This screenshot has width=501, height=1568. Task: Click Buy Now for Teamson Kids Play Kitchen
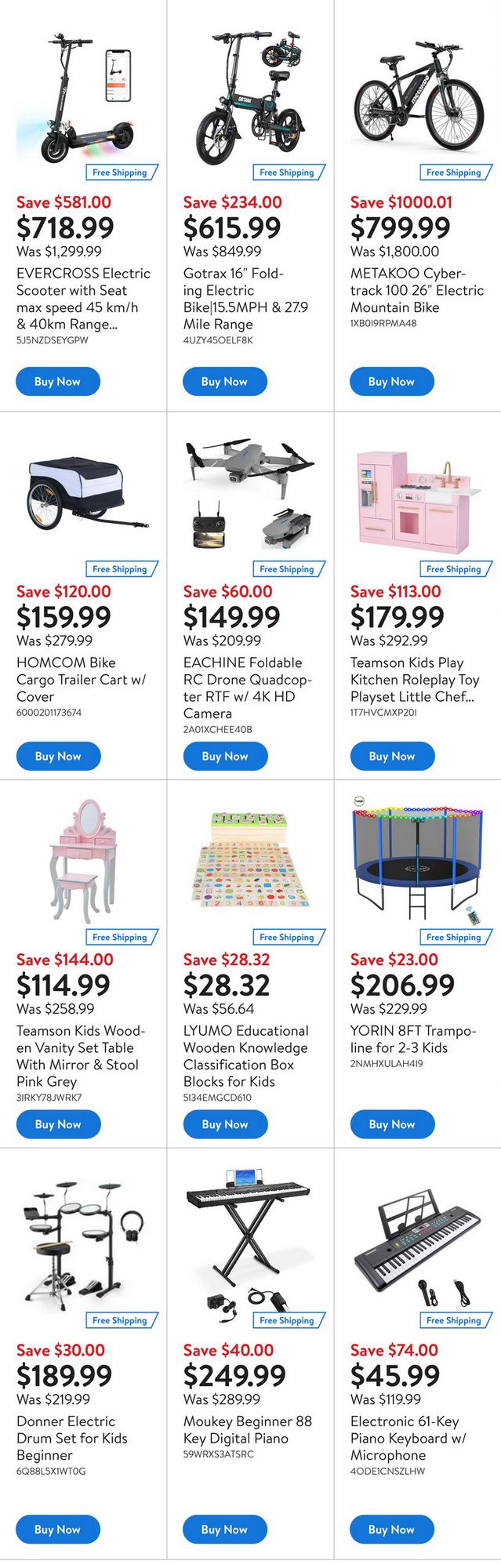point(391,757)
